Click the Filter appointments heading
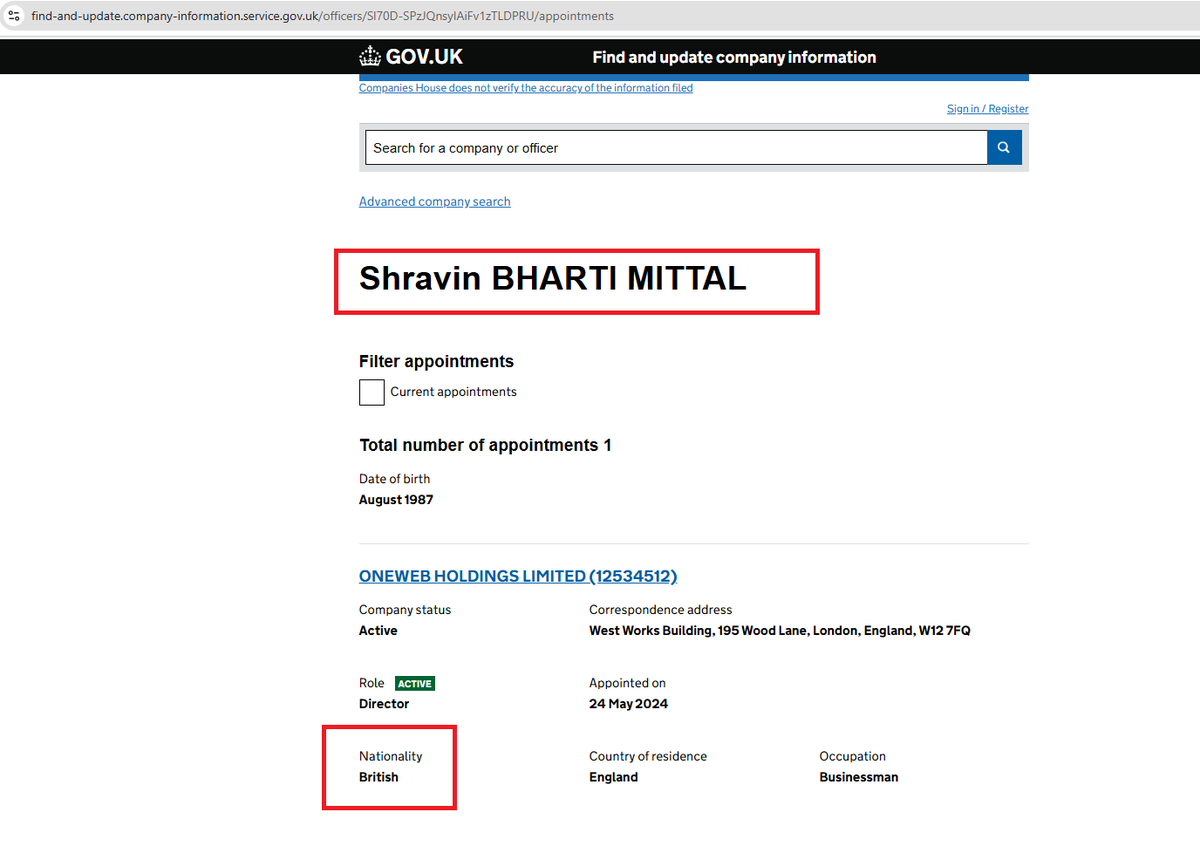 [x=436, y=361]
